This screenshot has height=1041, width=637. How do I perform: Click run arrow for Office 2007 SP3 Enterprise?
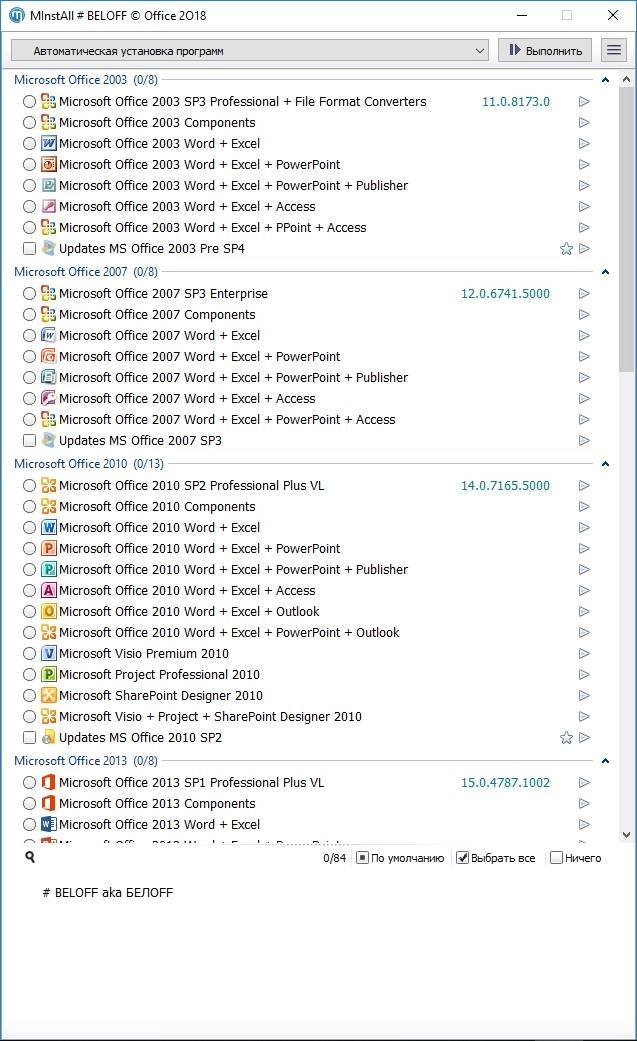pos(584,293)
